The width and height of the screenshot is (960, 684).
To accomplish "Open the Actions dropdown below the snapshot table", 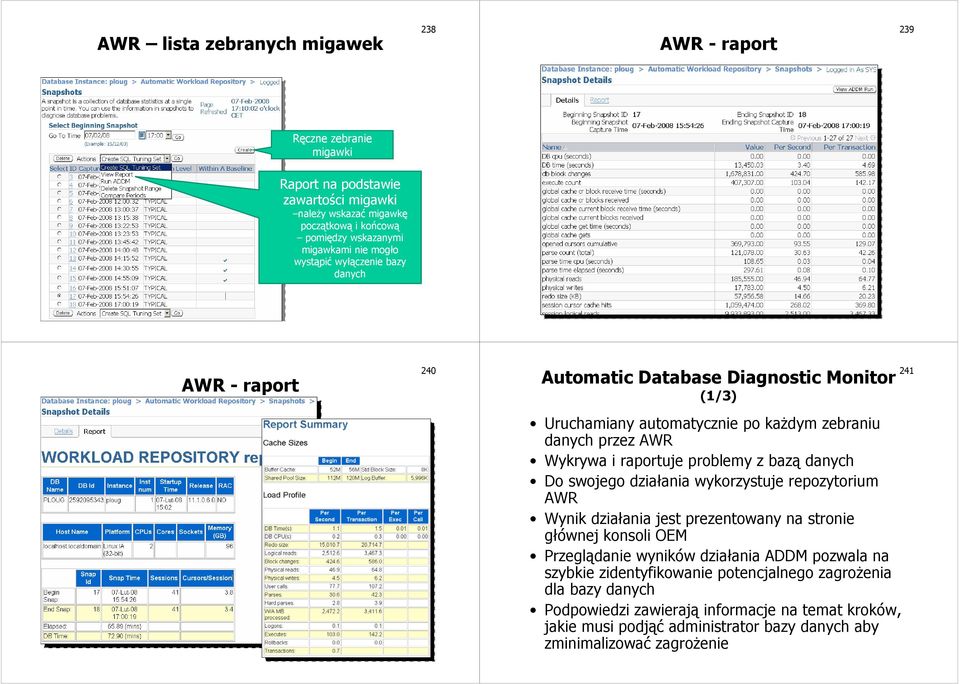I will point(135,313).
